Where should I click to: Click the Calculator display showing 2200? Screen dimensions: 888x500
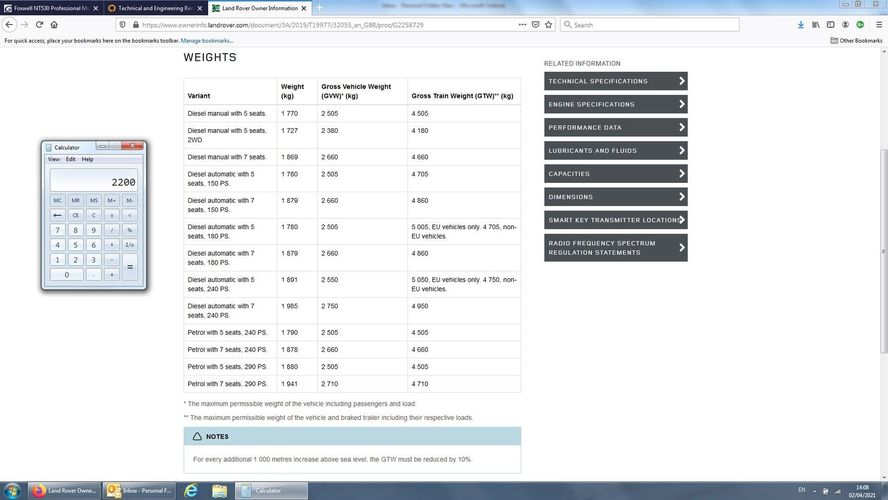tap(93, 181)
